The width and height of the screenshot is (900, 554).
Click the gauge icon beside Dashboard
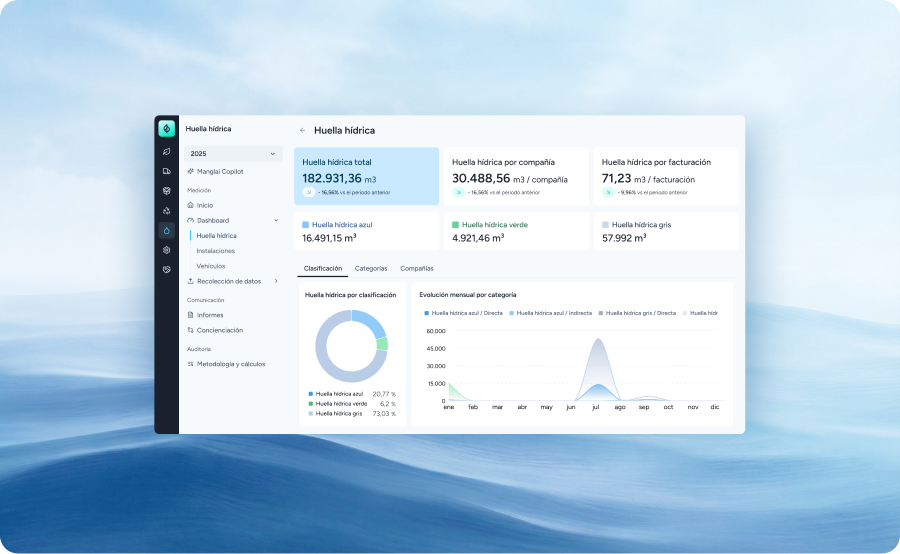[x=191, y=220]
